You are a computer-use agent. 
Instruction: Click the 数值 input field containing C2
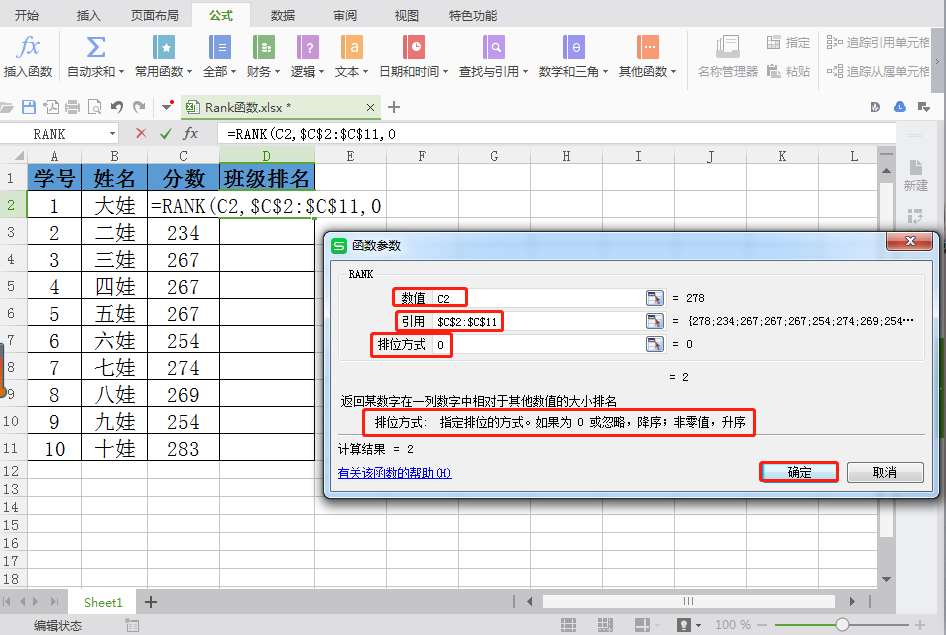coord(538,298)
